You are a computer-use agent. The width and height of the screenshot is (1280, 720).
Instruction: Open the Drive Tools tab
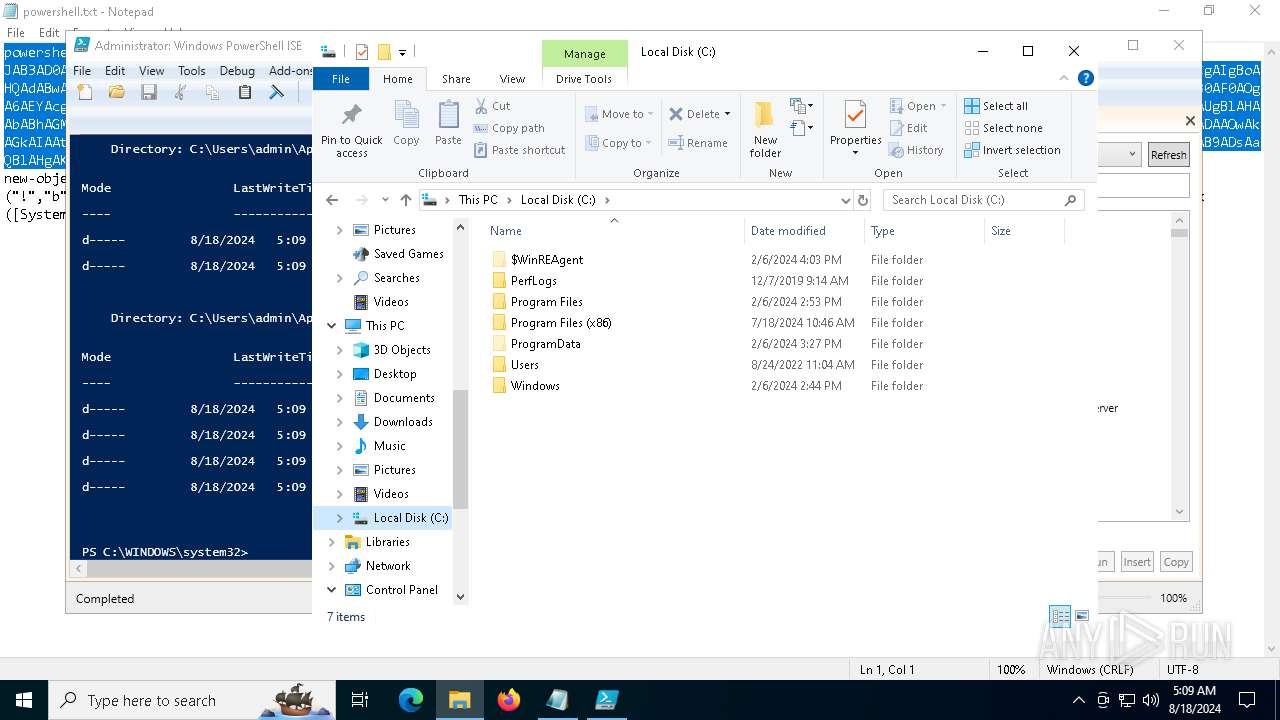click(x=584, y=79)
